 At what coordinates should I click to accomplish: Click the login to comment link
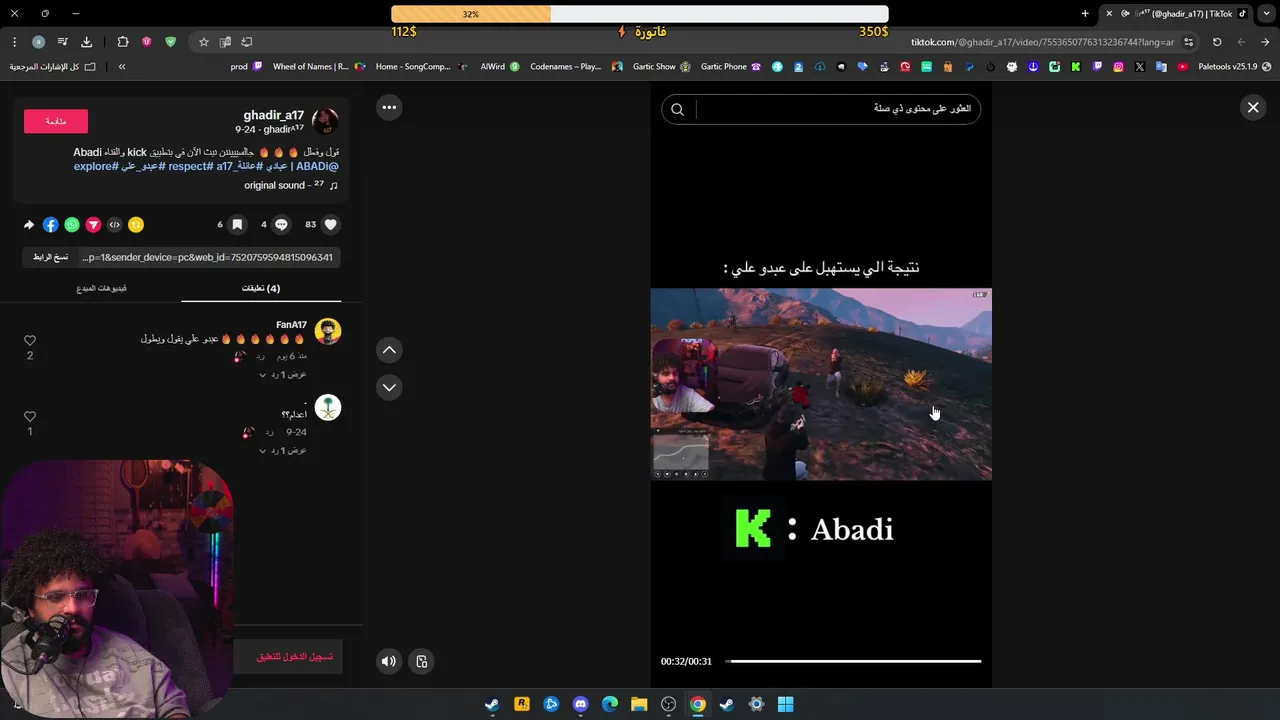(x=295, y=657)
